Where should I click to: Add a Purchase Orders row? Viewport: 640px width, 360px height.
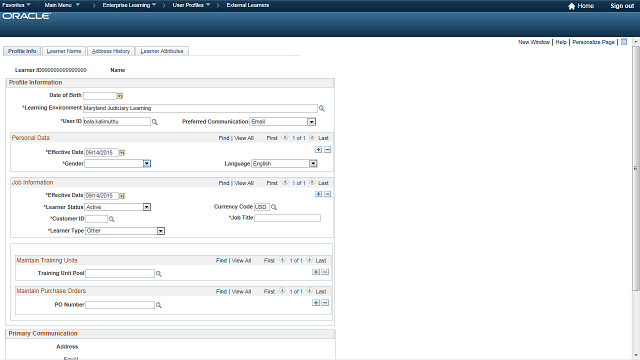[x=316, y=303]
